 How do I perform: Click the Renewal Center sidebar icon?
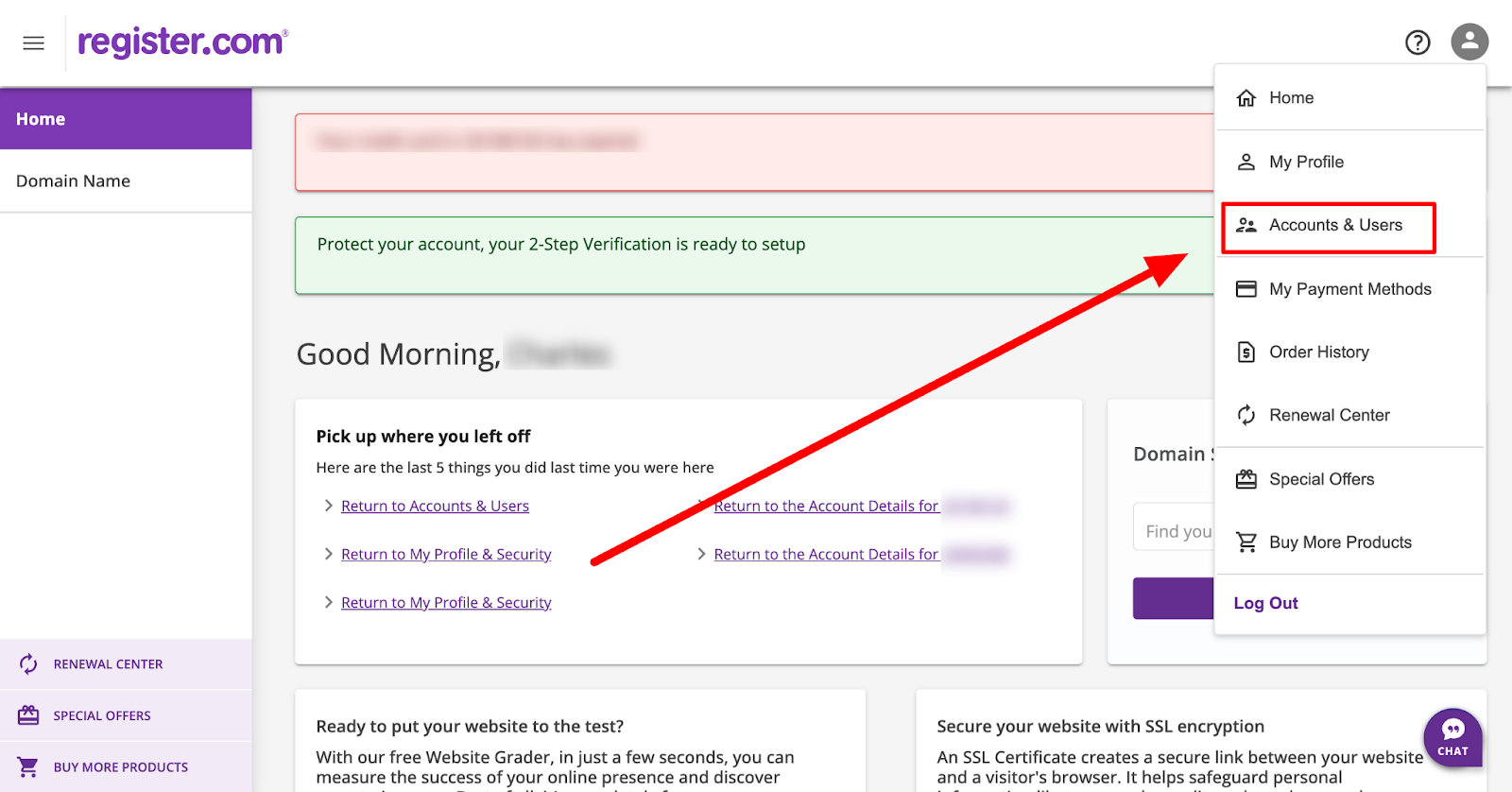pyautogui.click(x=28, y=664)
